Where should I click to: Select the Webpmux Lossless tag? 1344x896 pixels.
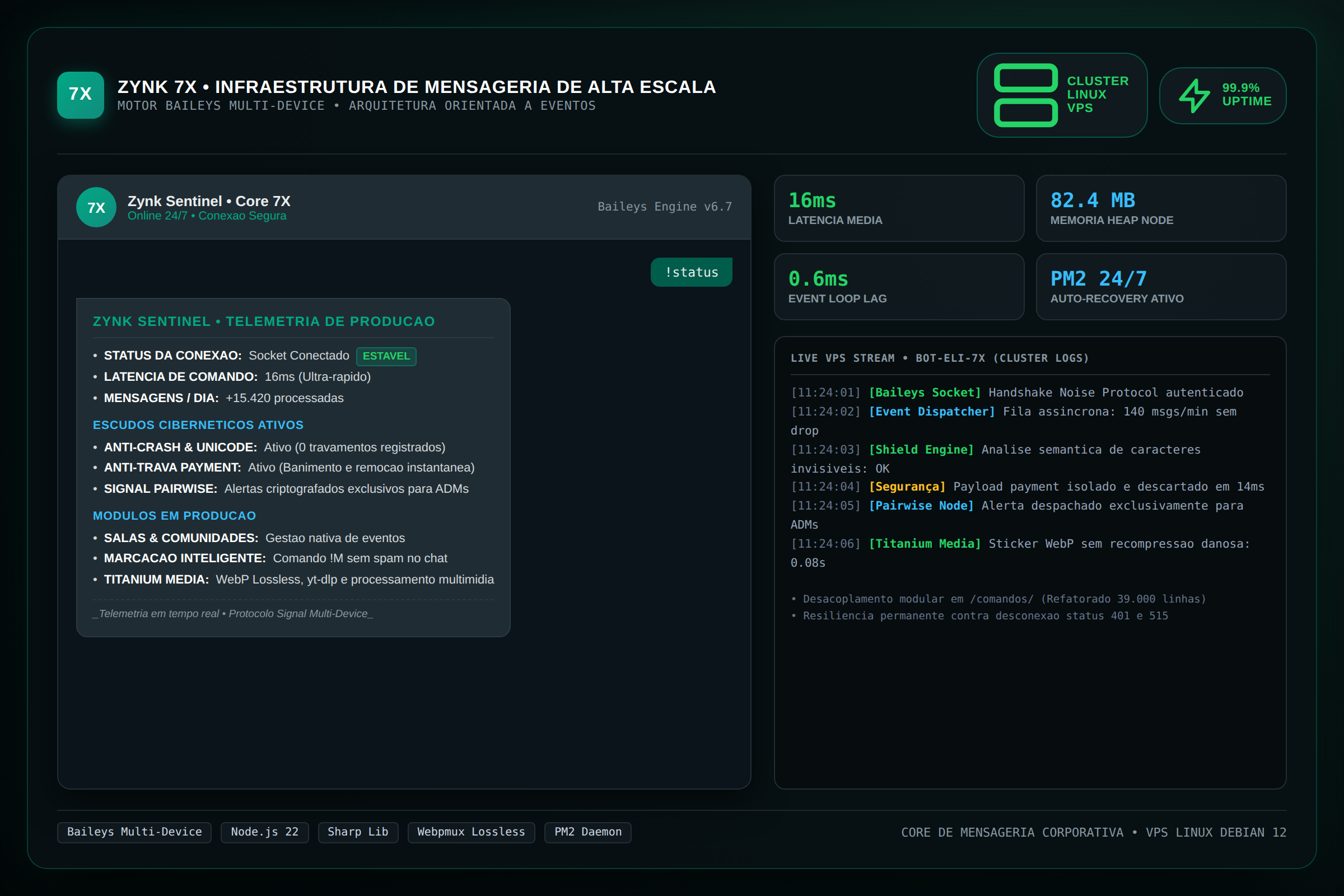[x=471, y=832]
